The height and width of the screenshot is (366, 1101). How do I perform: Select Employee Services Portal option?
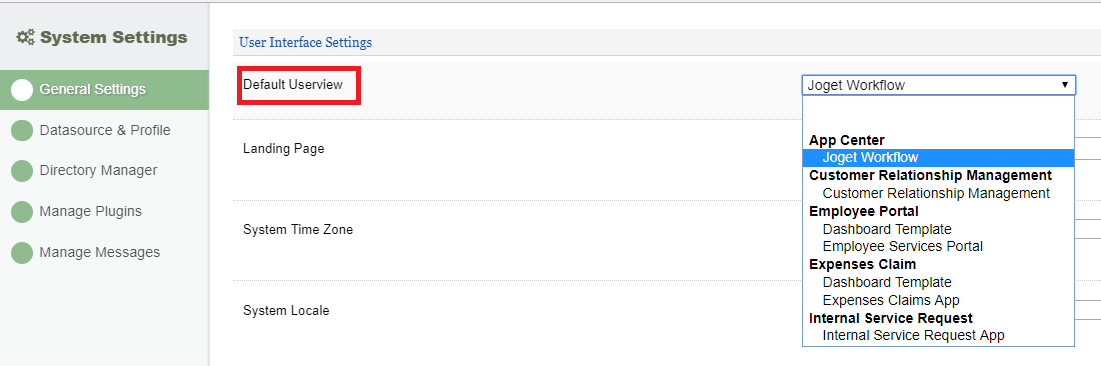pos(938,247)
